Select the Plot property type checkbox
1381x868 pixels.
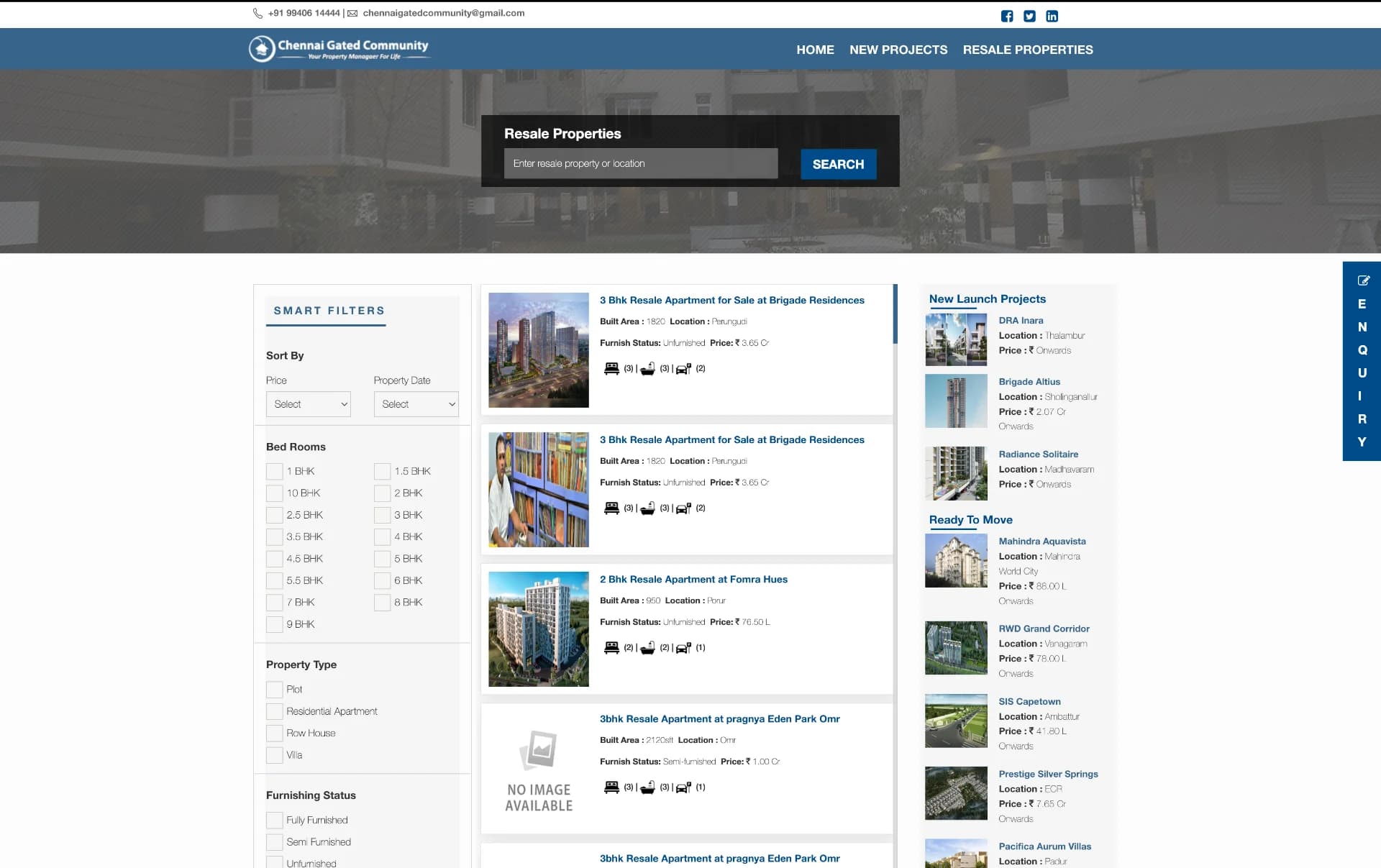tap(274, 690)
